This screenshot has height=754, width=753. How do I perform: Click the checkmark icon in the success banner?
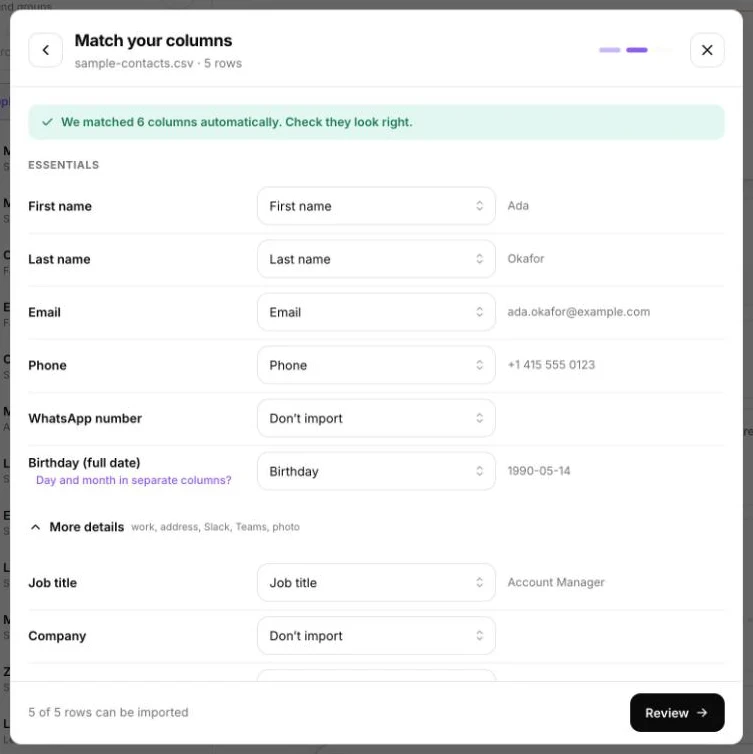tap(47, 122)
